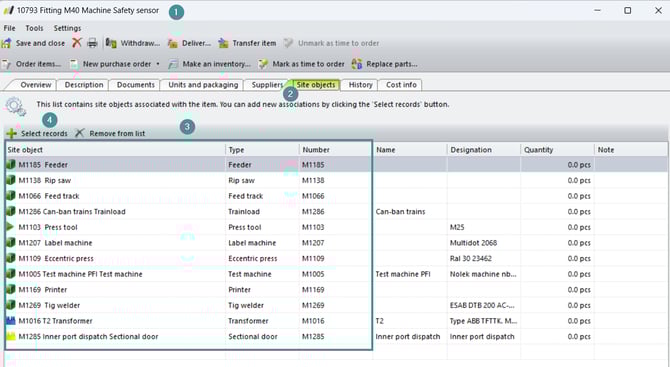The width and height of the screenshot is (670, 367).
Task: Click the Can-ban trains name cell
Action: [x=410, y=211]
